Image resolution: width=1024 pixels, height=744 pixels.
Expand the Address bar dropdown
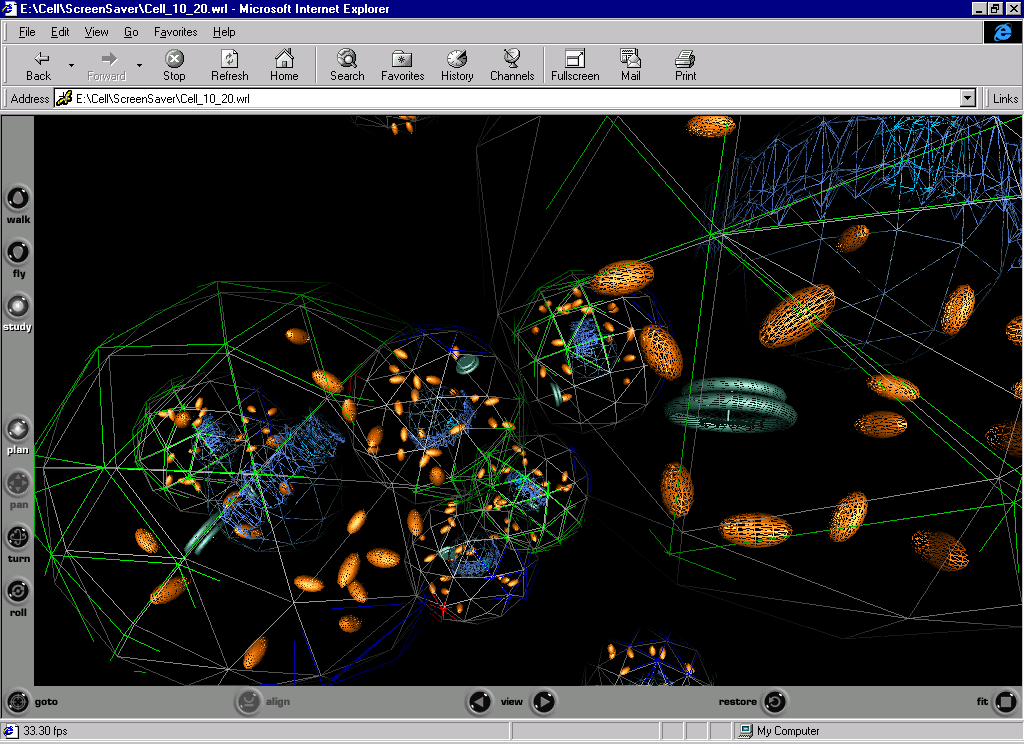pos(967,99)
